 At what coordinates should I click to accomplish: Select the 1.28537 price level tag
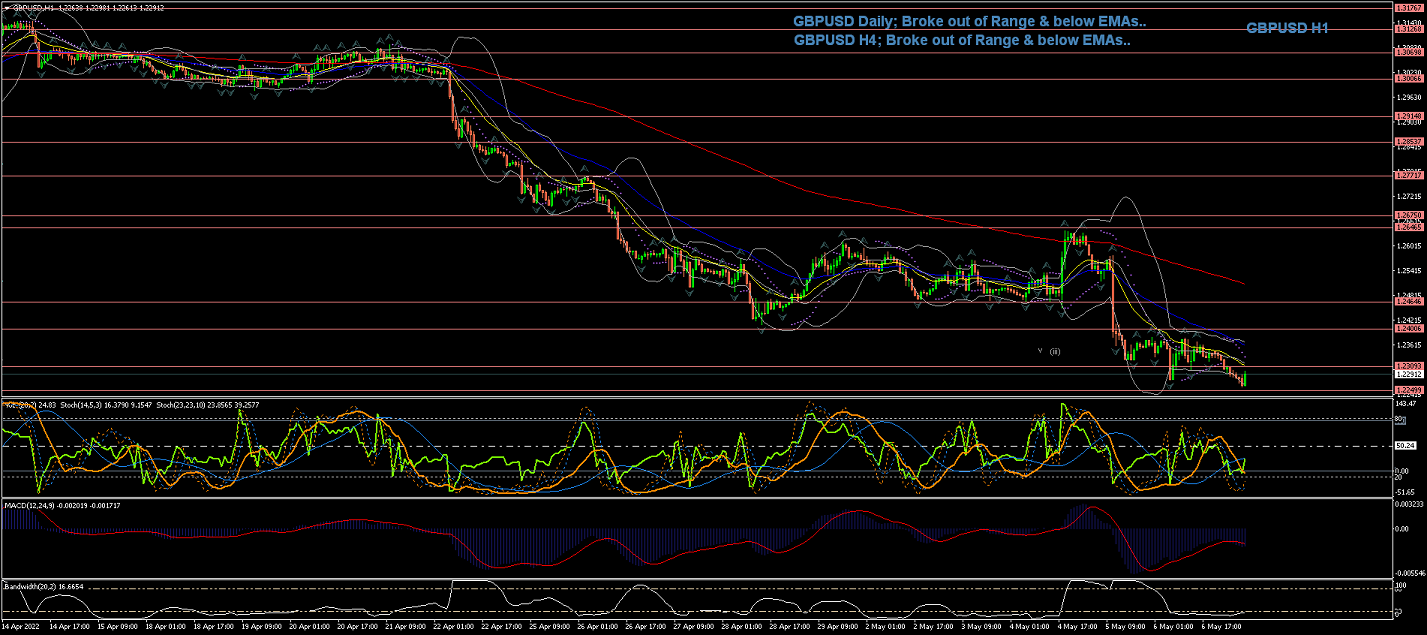pyautogui.click(x=1408, y=142)
